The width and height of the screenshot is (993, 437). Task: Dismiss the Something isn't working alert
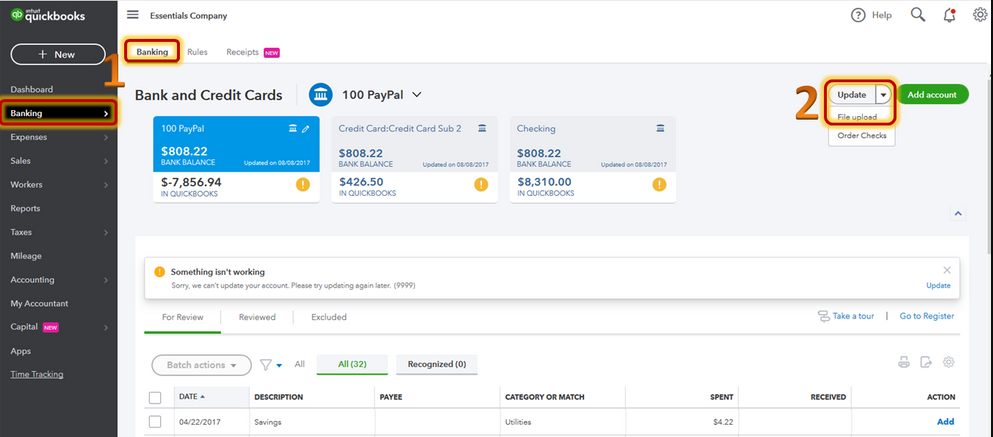[x=947, y=270]
